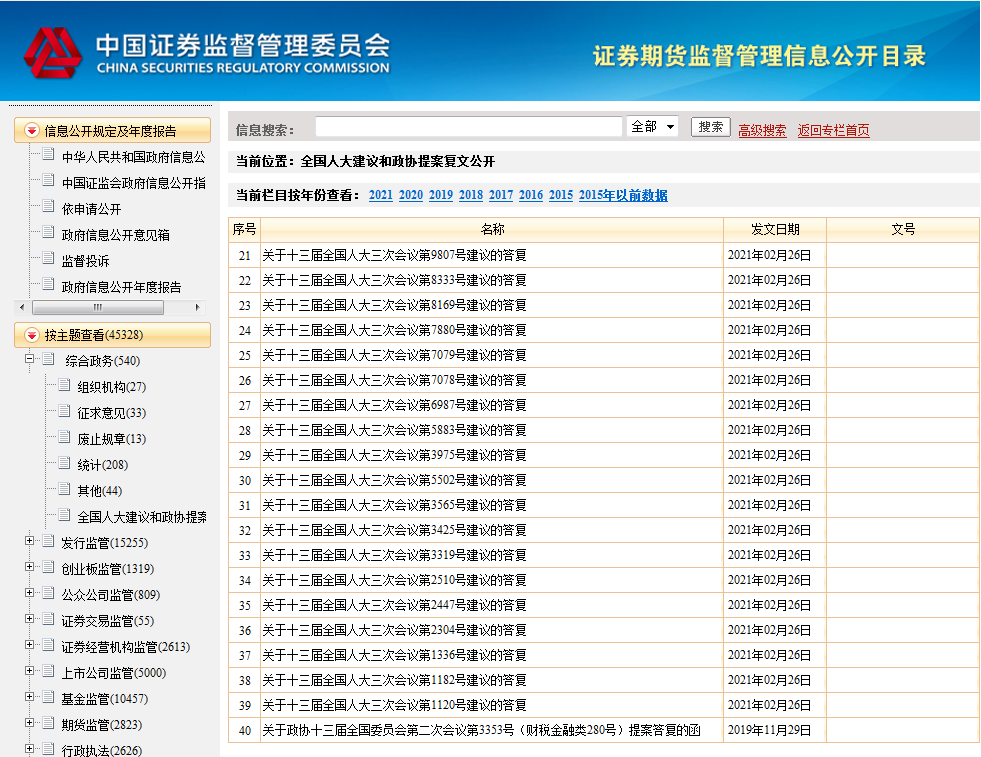
Task: Expand the 基金监管 tree node
Action: [x=29, y=696]
